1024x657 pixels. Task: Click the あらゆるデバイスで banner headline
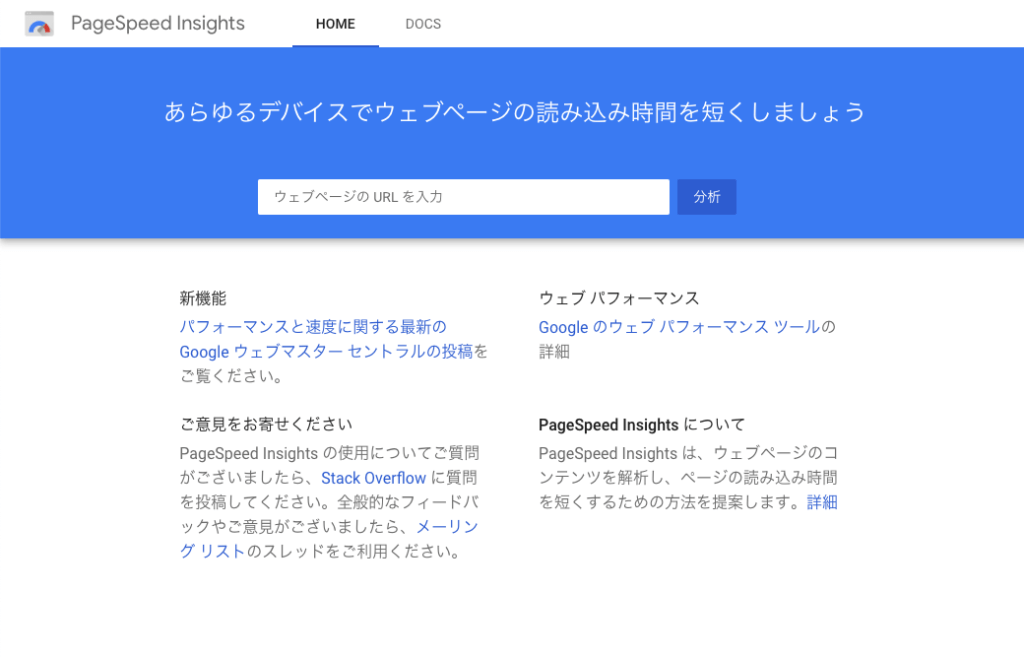[515, 112]
